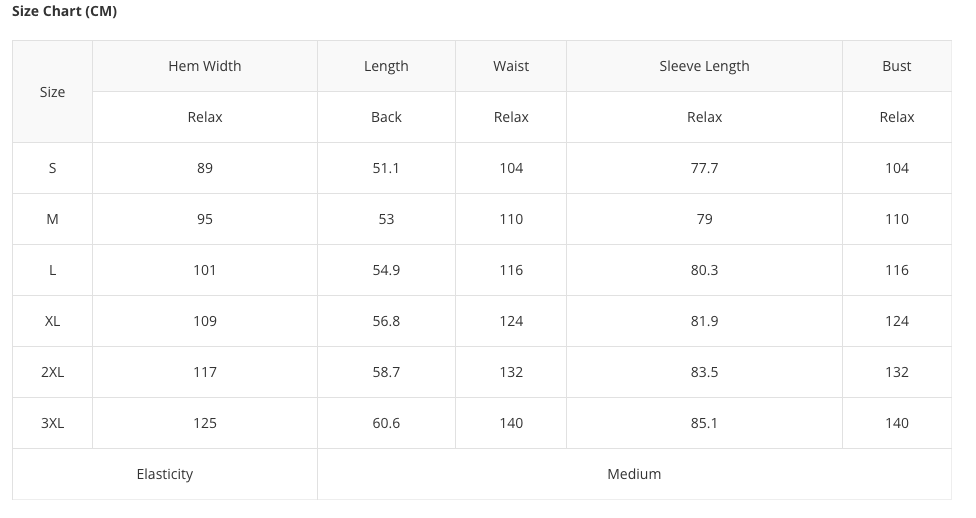976x518 pixels.
Task: Click the 2XL size row label
Action: pyautogui.click(x=52, y=372)
